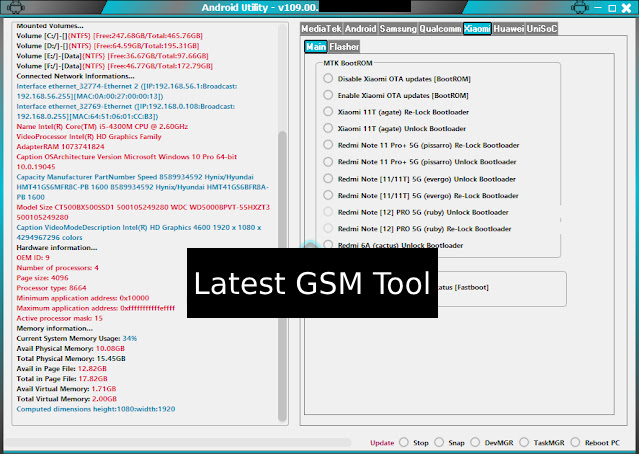Screen dimensions: 639x454
Task: Click 'Total Physical Memory: 15.45GB' line
Action: (x=71, y=359)
